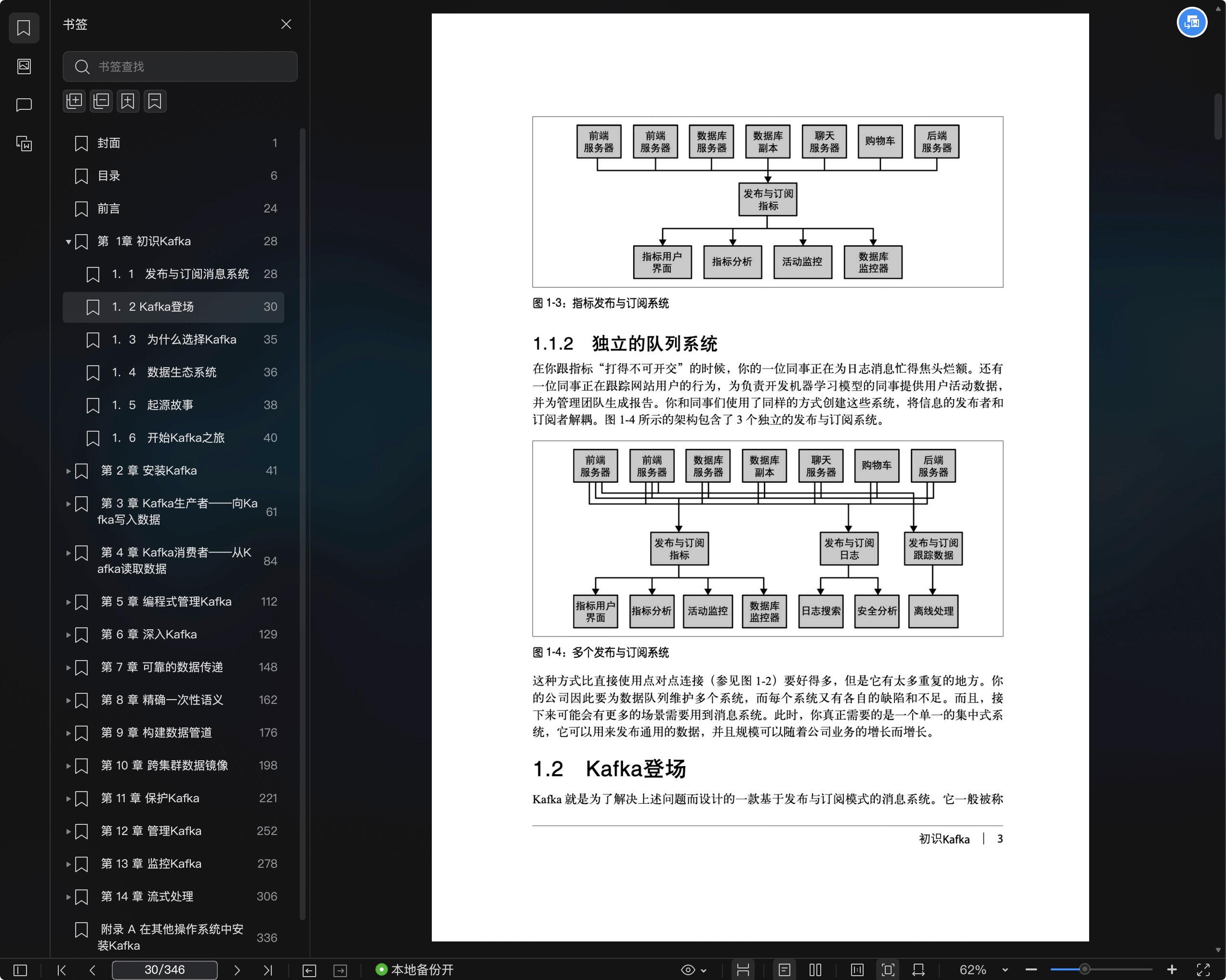Open the document conversion panel icon in sidebar
The image size is (1226, 980).
[24, 143]
